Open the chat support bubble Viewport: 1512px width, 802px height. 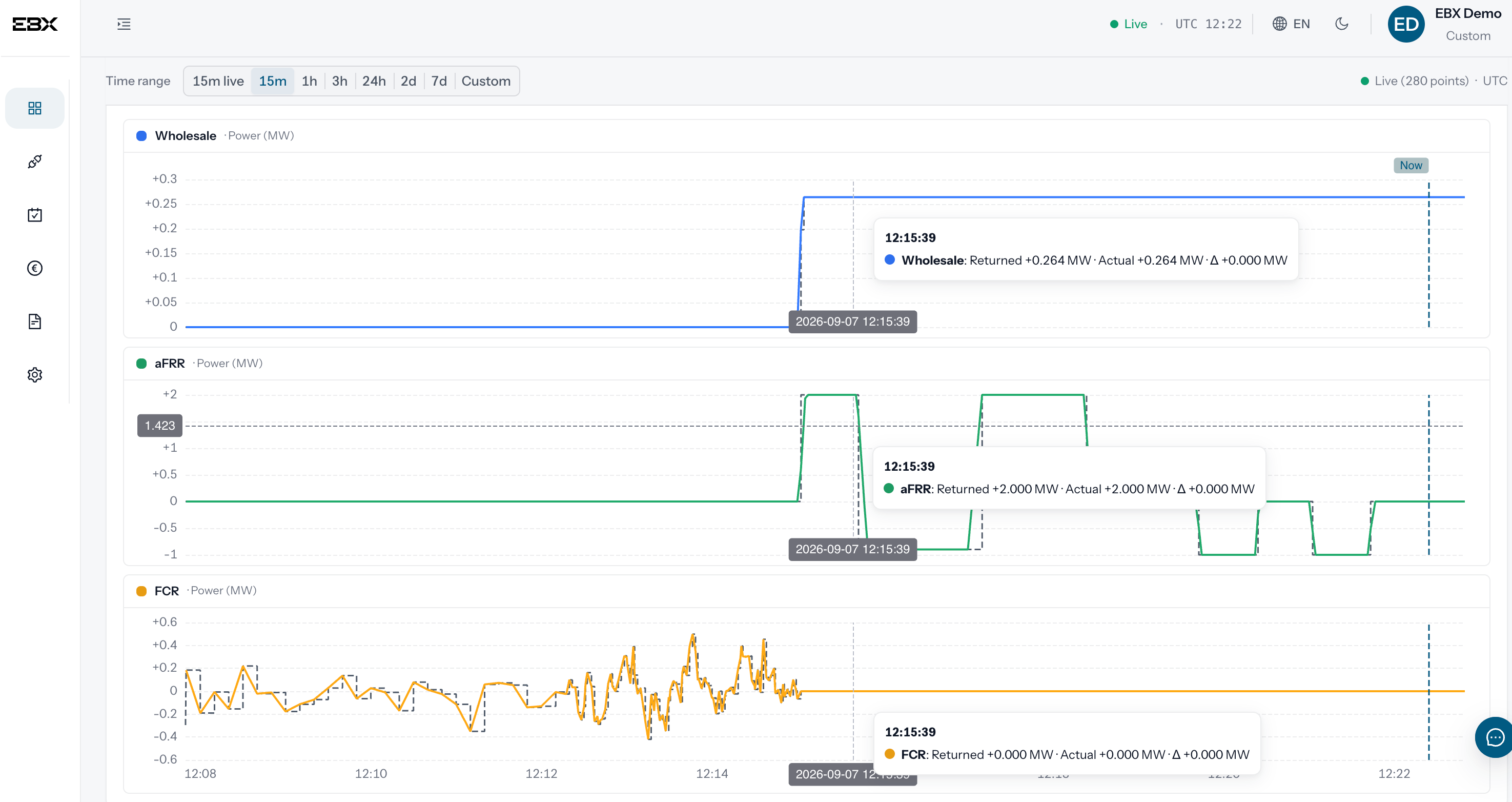coord(1494,737)
